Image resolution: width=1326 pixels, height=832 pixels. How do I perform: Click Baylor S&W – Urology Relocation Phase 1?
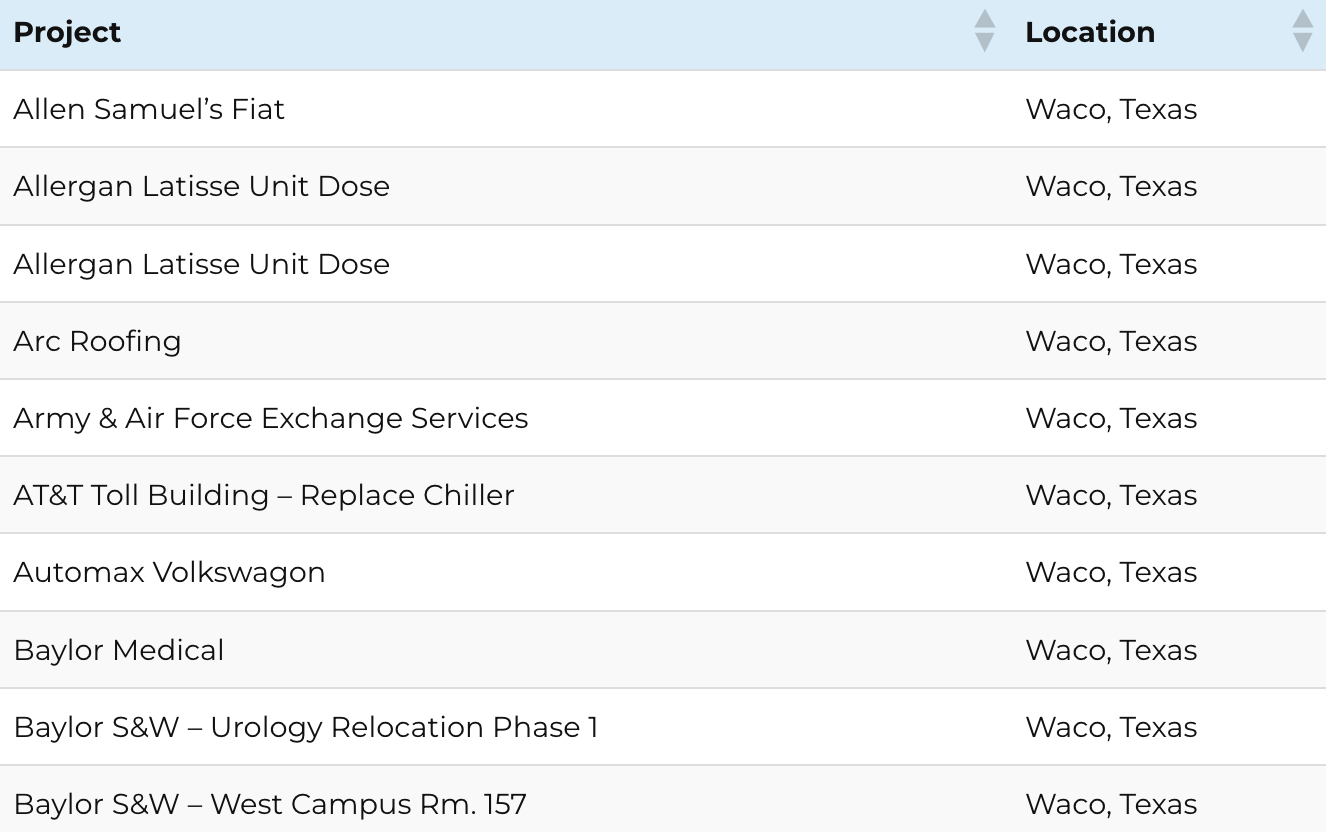tap(306, 727)
